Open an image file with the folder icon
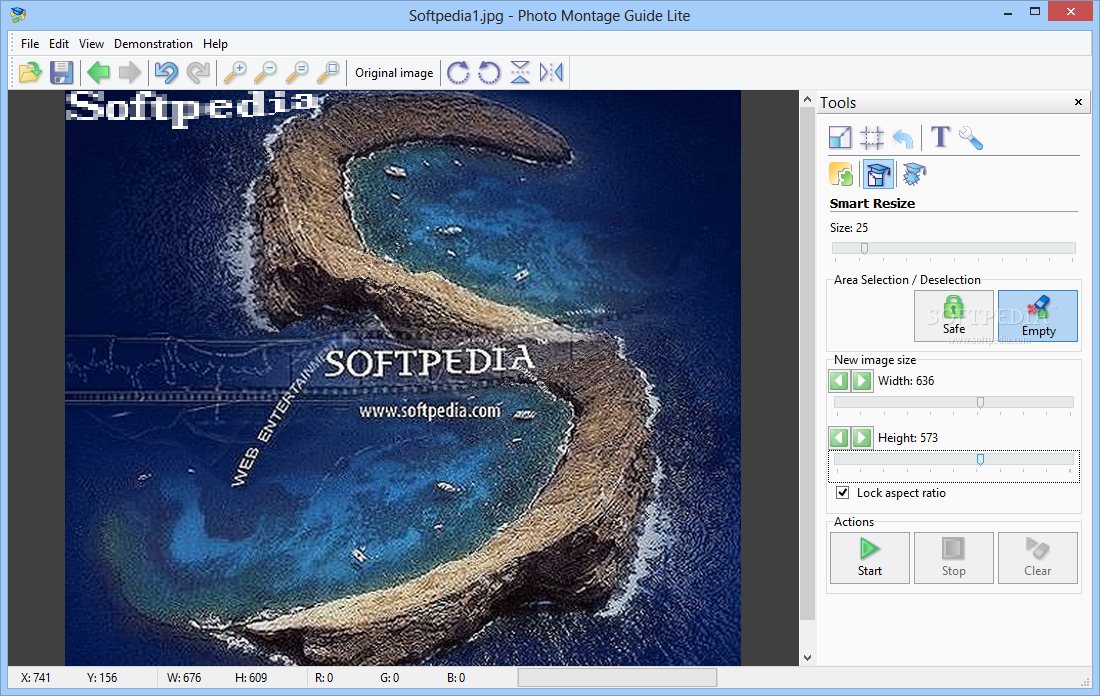 point(30,72)
